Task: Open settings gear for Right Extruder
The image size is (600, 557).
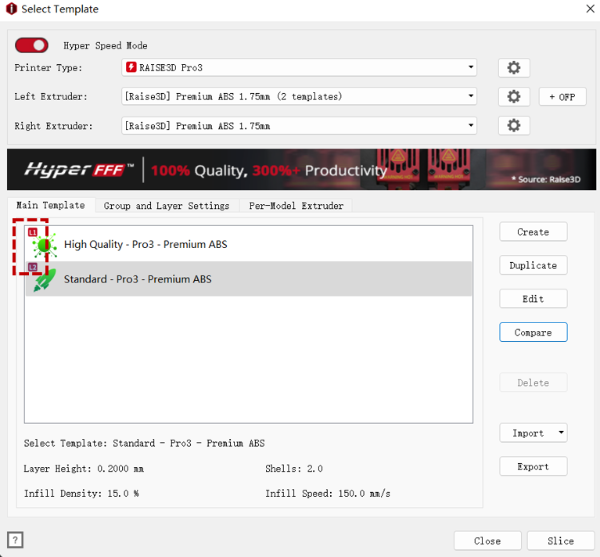Action: pos(513,126)
